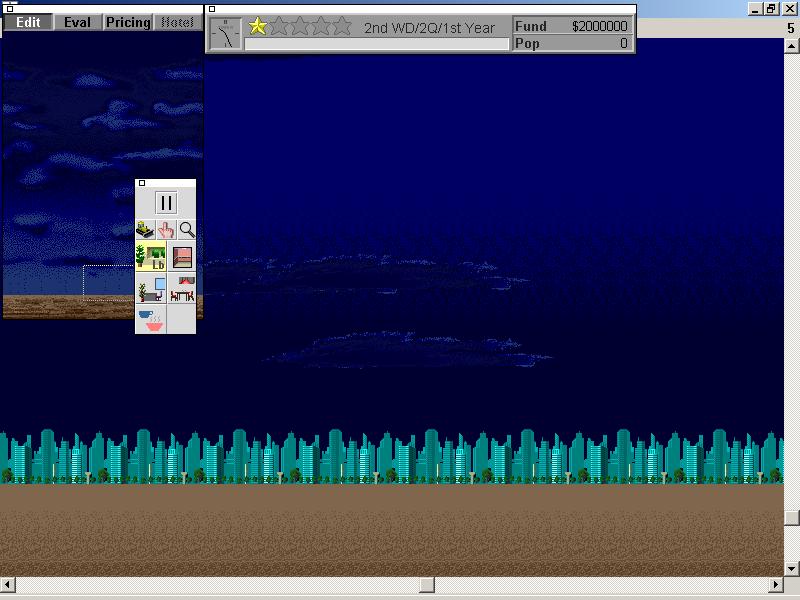Image resolution: width=800 pixels, height=600 pixels.
Task: Open the Eval tab
Action: (78, 22)
